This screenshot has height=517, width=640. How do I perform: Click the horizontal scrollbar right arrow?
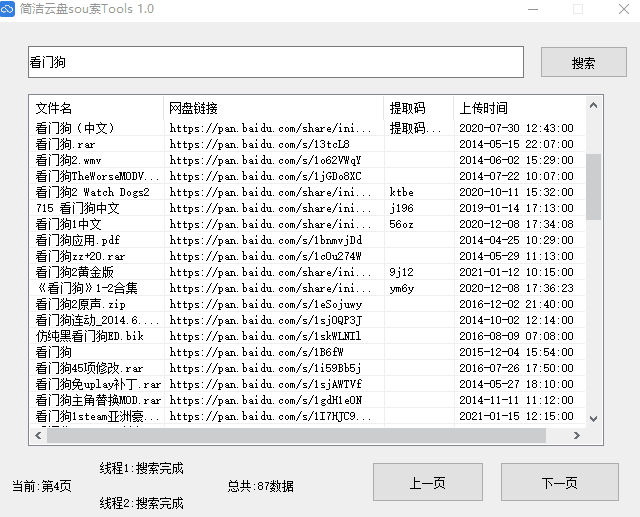(x=577, y=435)
